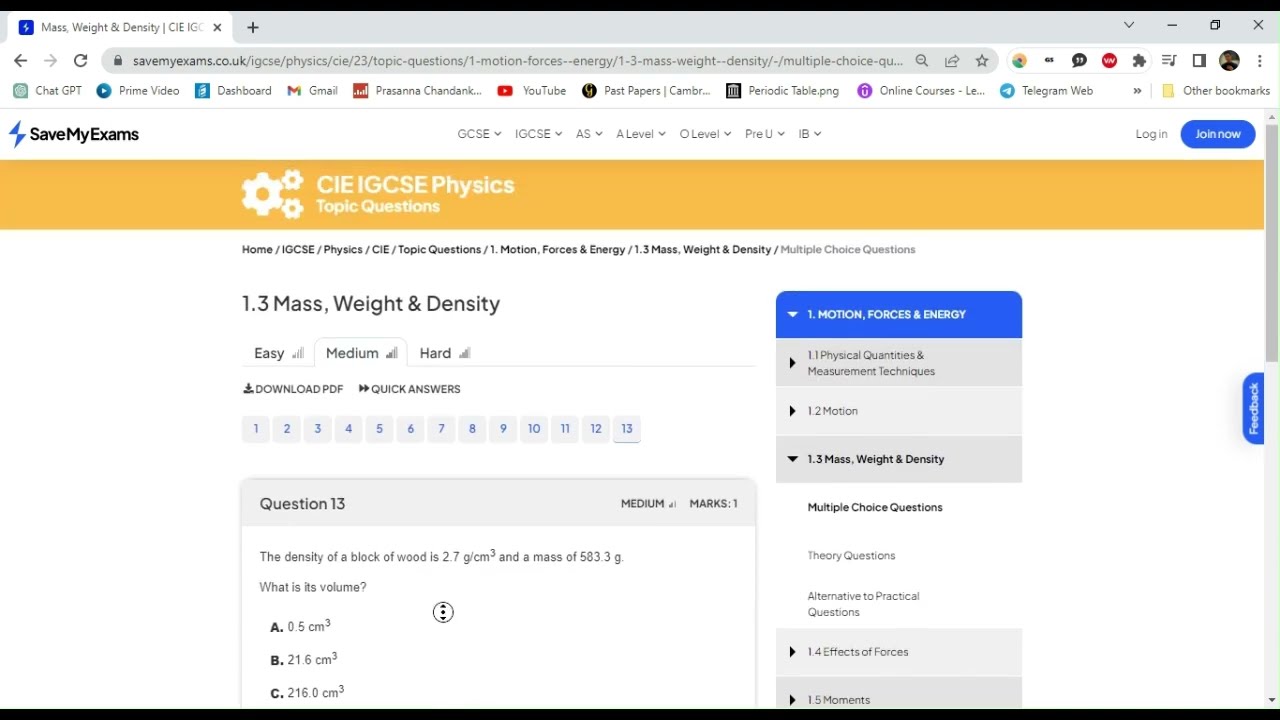
Task: Select answer C. 216.0 cm³
Action: pos(307,692)
